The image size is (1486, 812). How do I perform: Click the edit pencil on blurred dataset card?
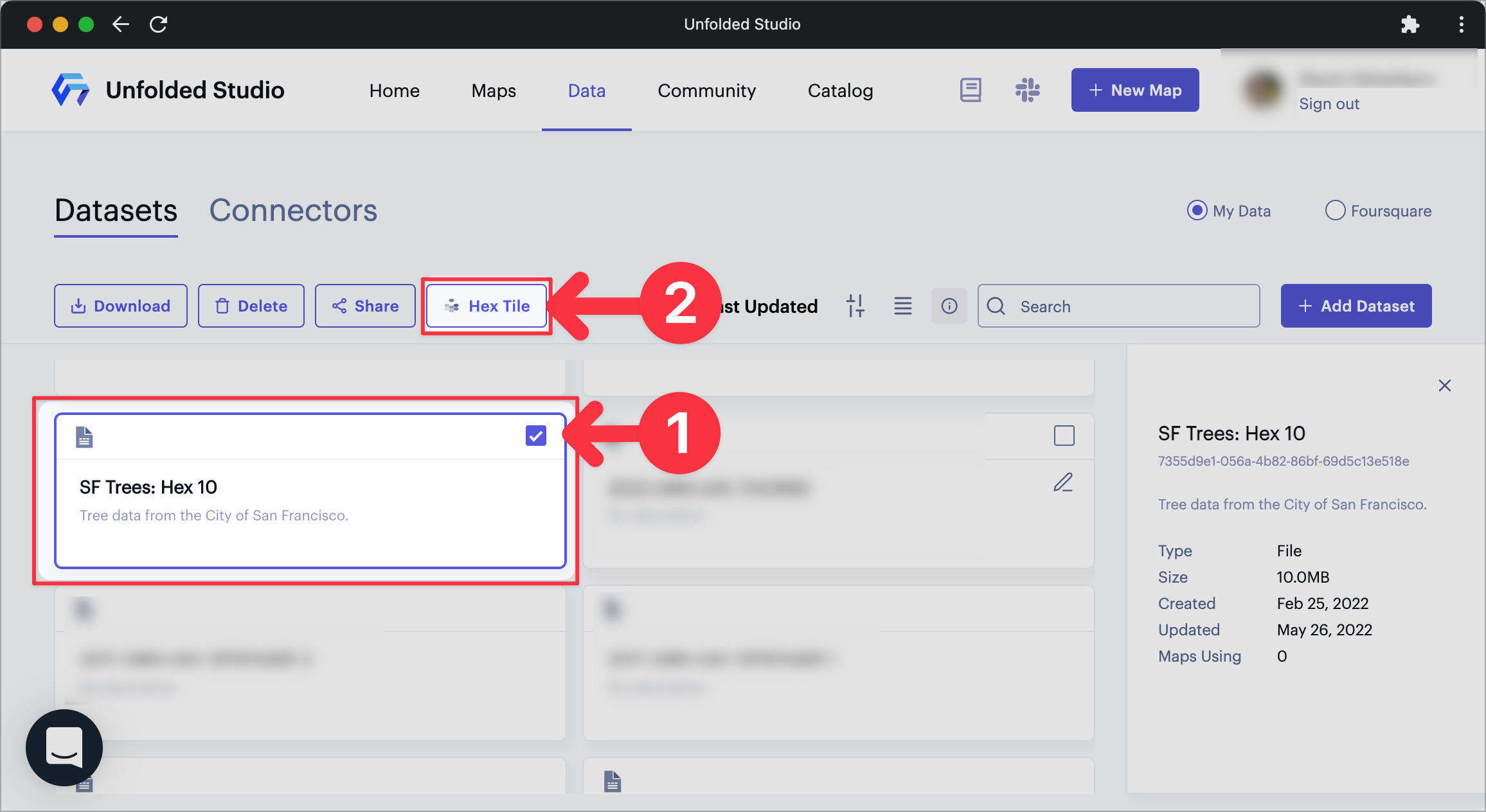coord(1064,482)
